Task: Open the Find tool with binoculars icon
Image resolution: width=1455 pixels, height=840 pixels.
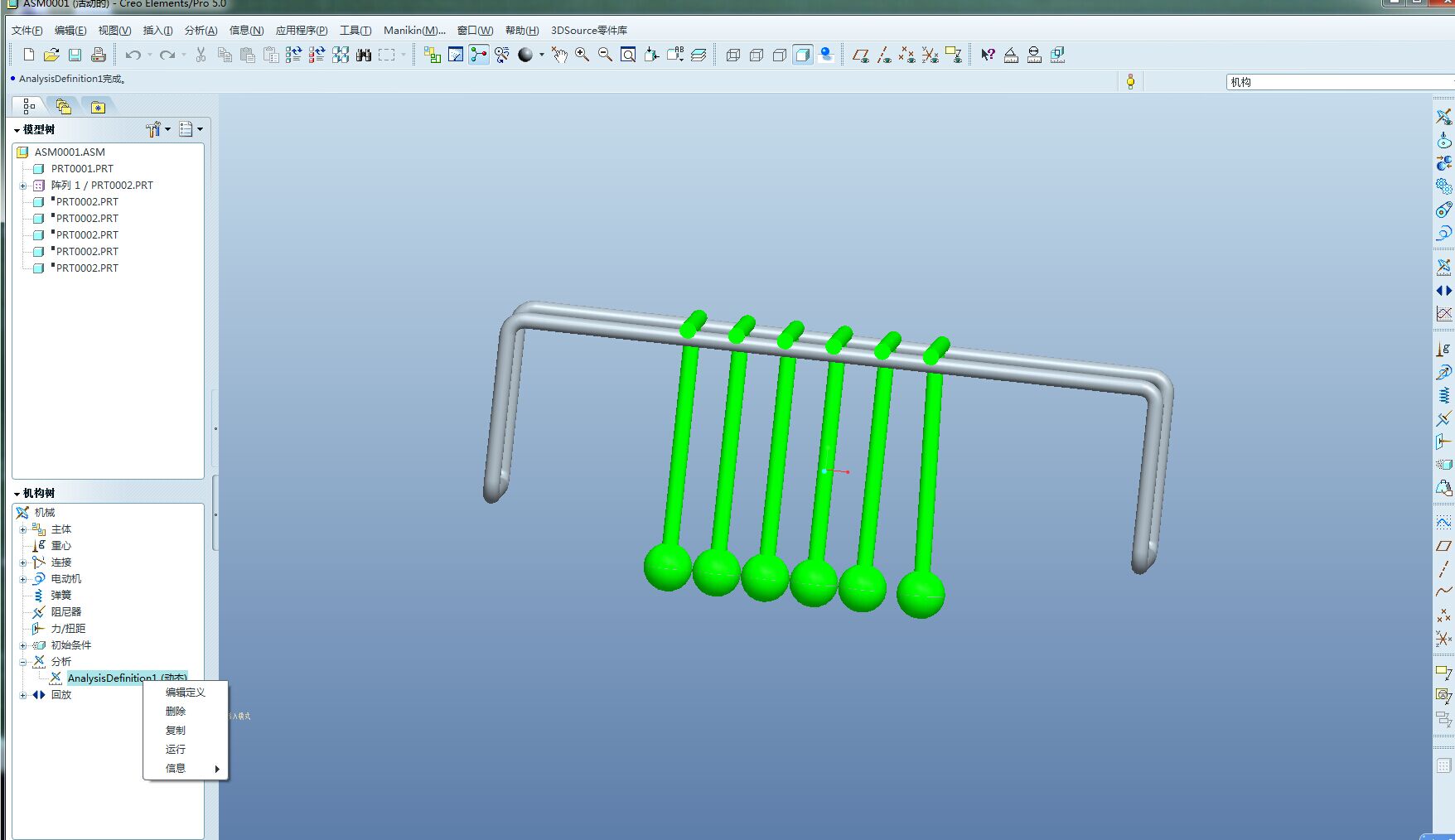Action: pyautogui.click(x=364, y=55)
